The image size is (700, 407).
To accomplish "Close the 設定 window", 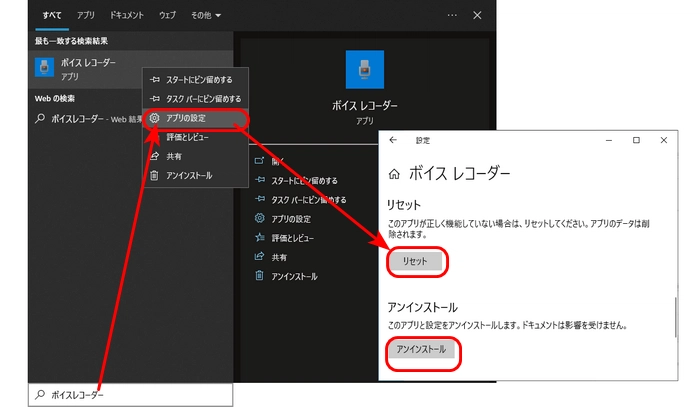I will (x=664, y=140).
